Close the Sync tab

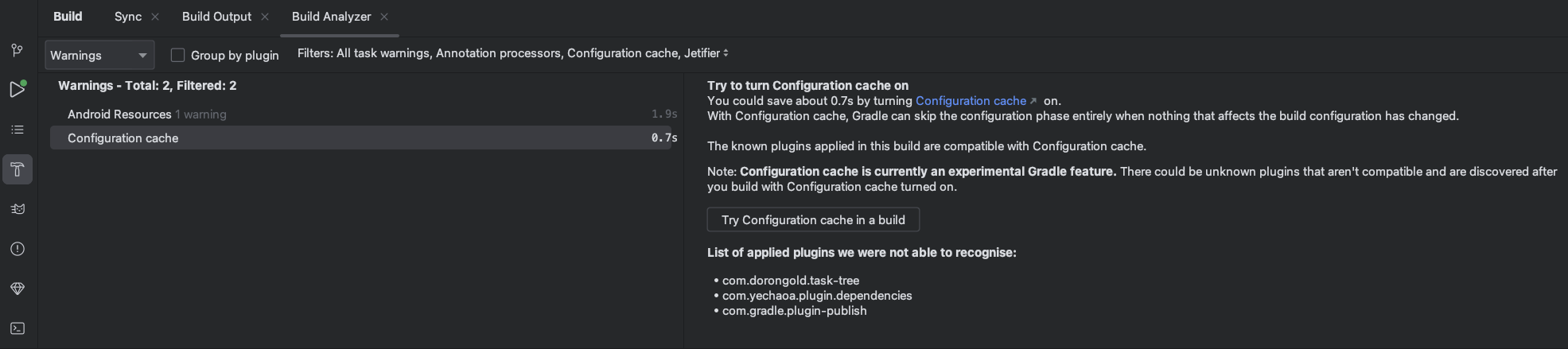(155, 17)
